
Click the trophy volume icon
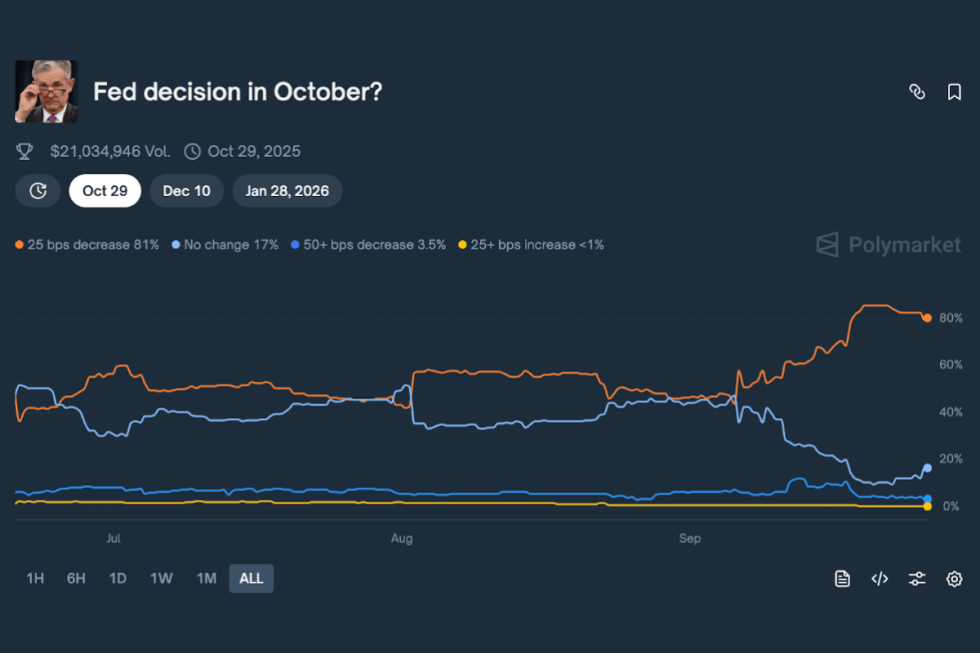pyautogui.click(x=24, y=151)
